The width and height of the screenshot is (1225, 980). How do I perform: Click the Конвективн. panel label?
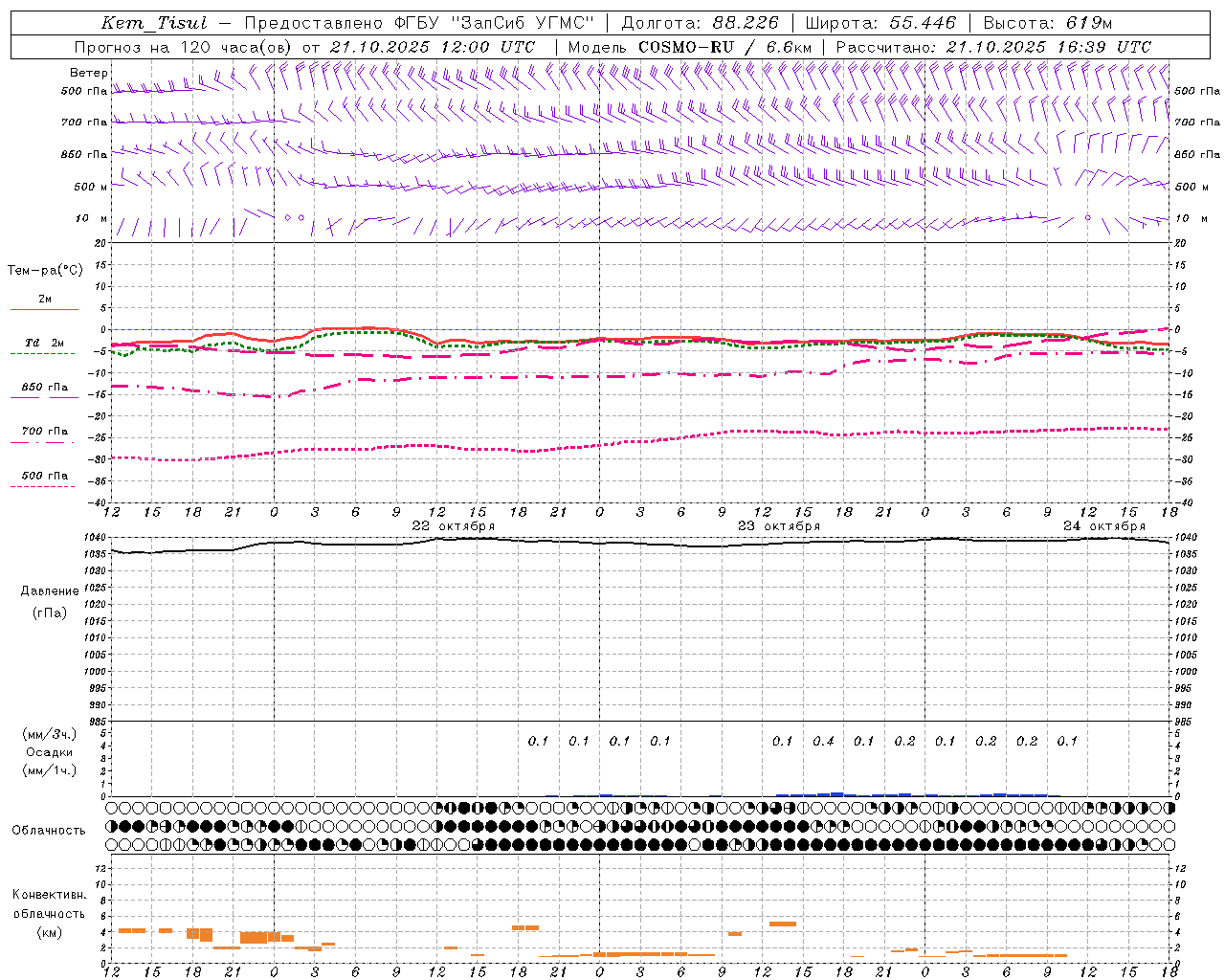[x=49, y=895]
